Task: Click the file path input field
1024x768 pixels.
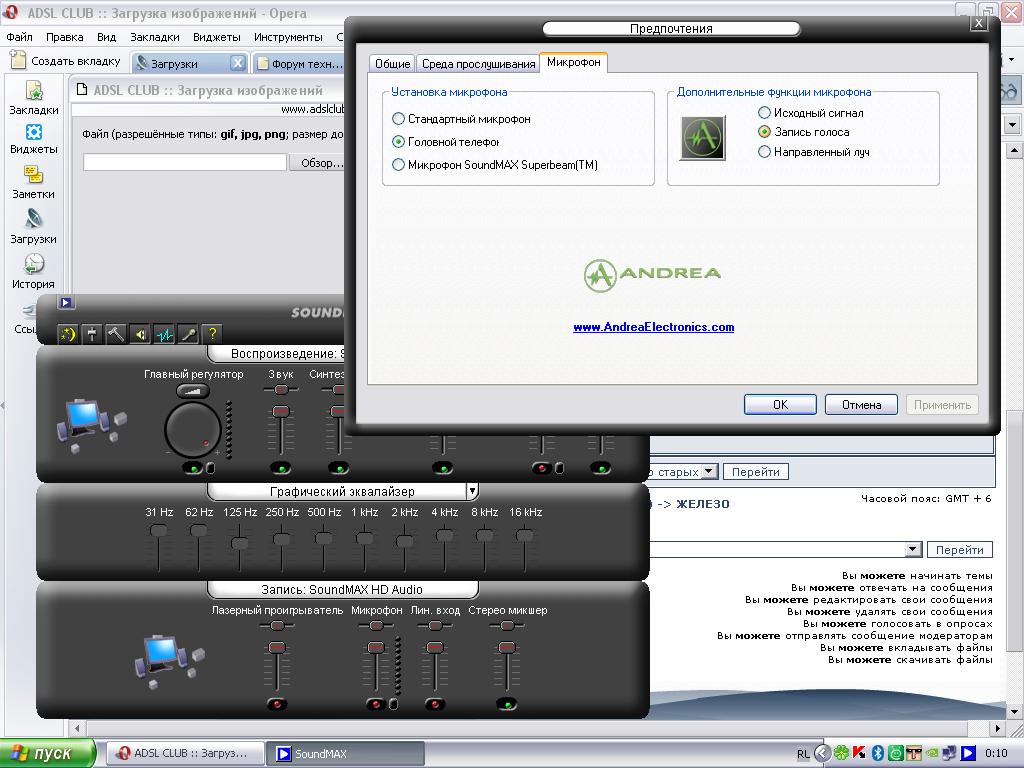Action: tap(185, 163)
